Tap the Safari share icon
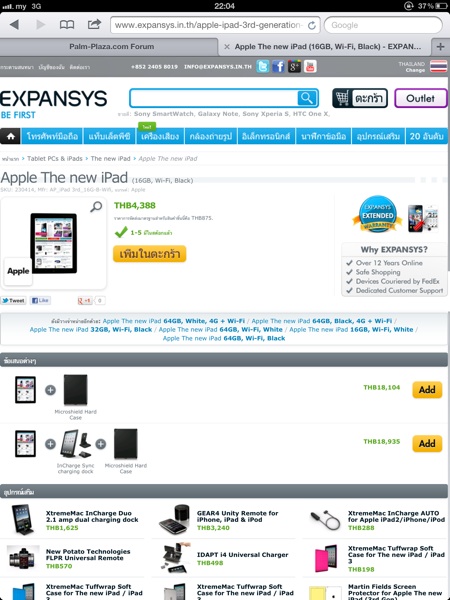Viewport: 450px width, 600px height. (x=94, y=24)
